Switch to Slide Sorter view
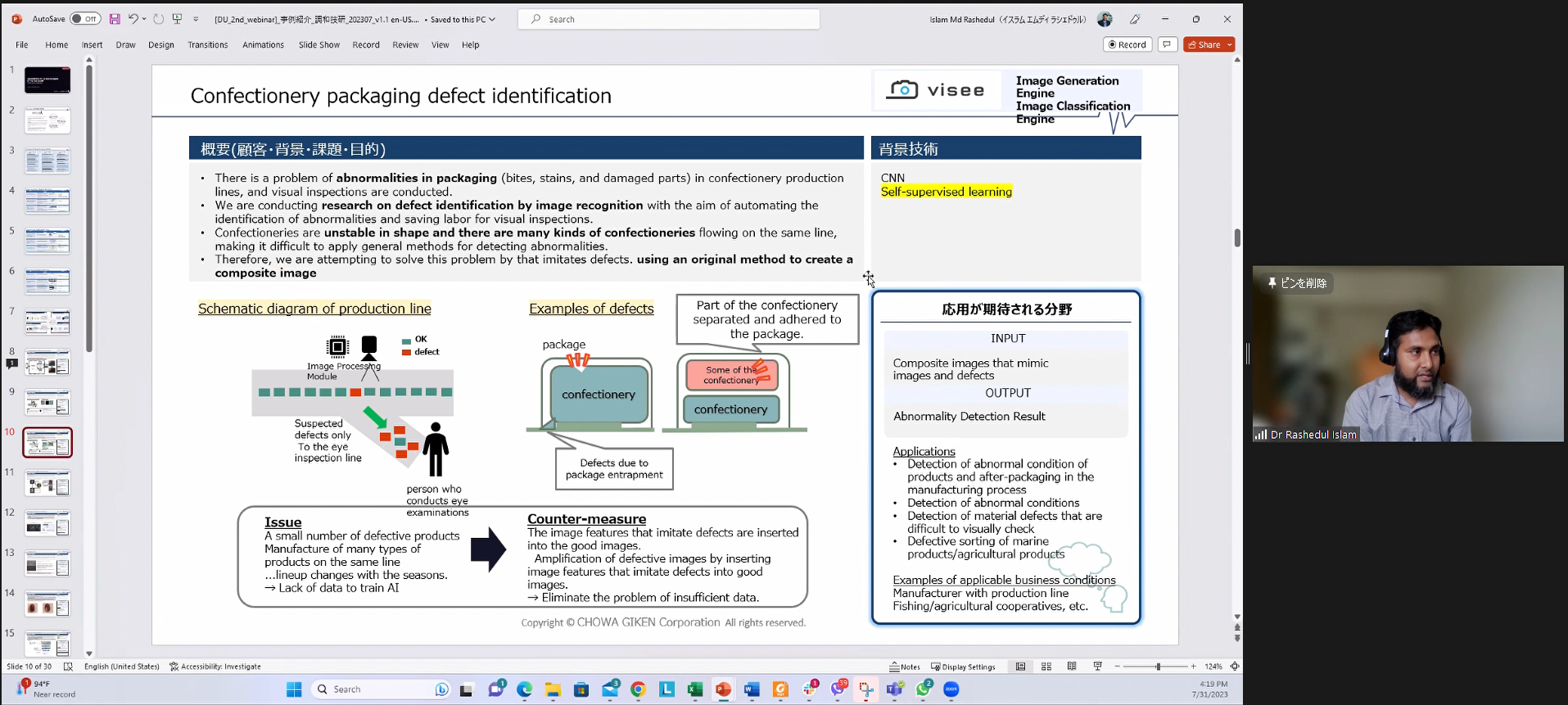The height and width of the screenshot is (705, 1568). [1046, 667]
